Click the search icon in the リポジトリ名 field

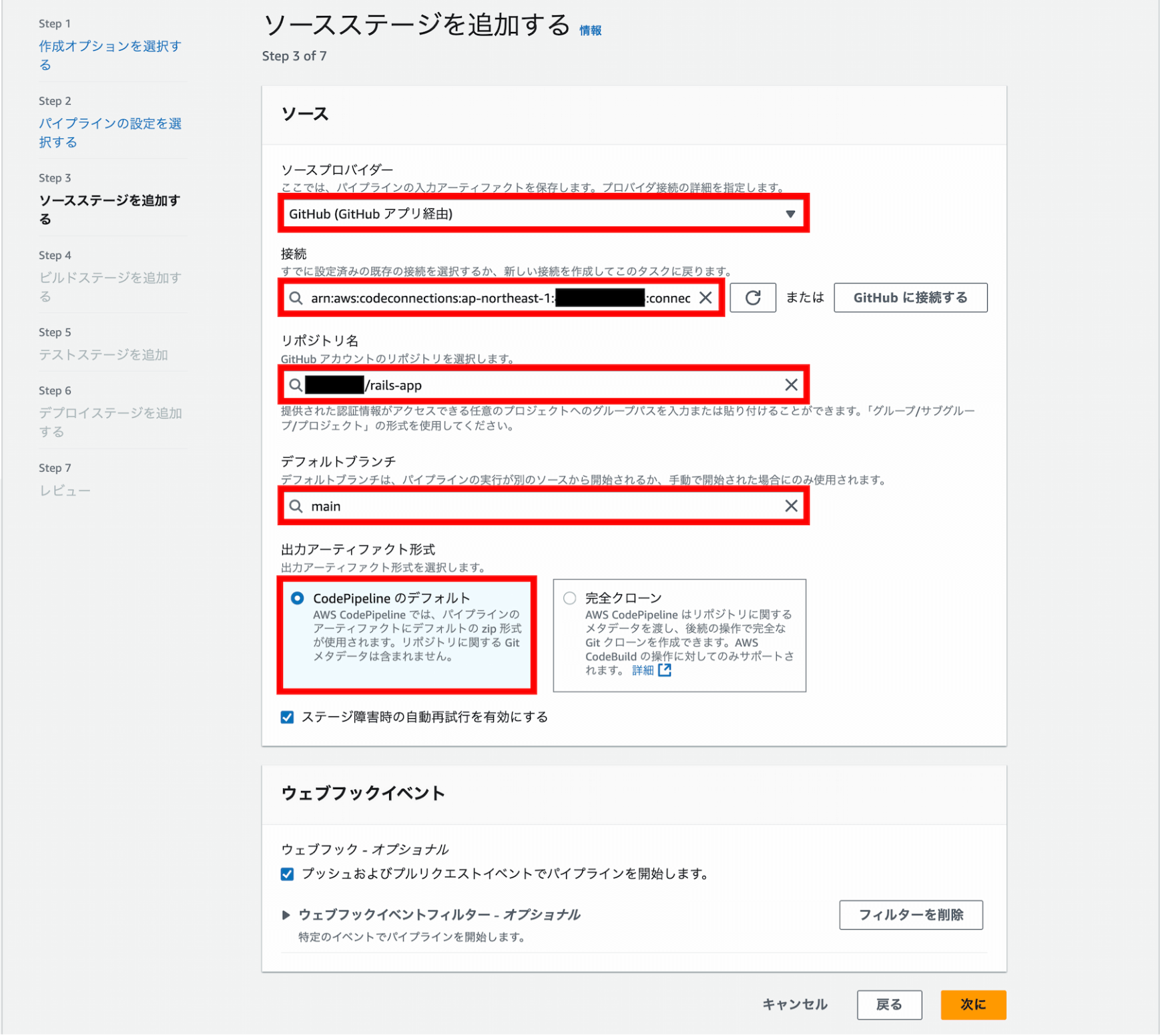[296, 385]
